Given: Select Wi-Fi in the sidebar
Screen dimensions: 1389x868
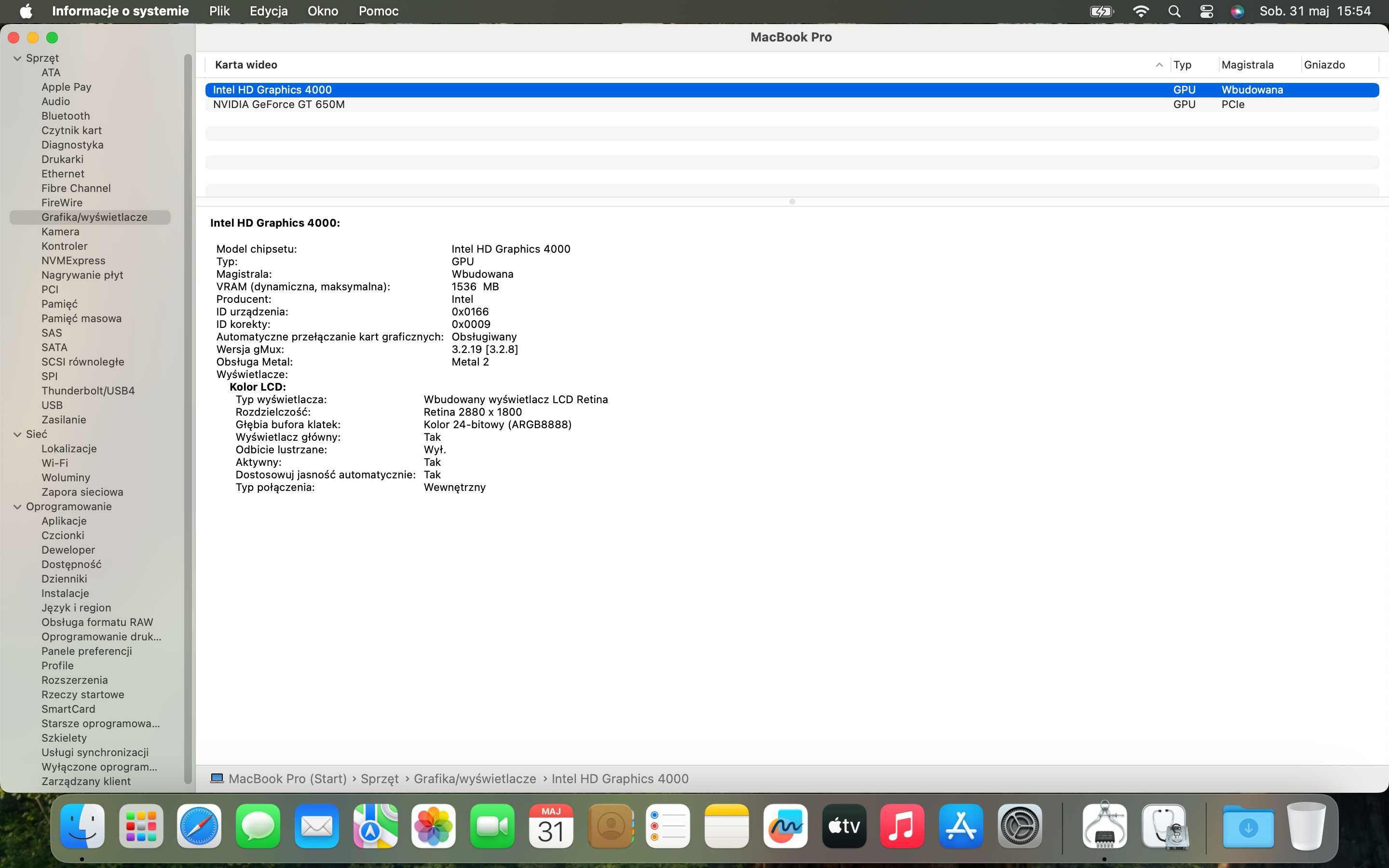Looking at the screenshot, I should 54,463.
